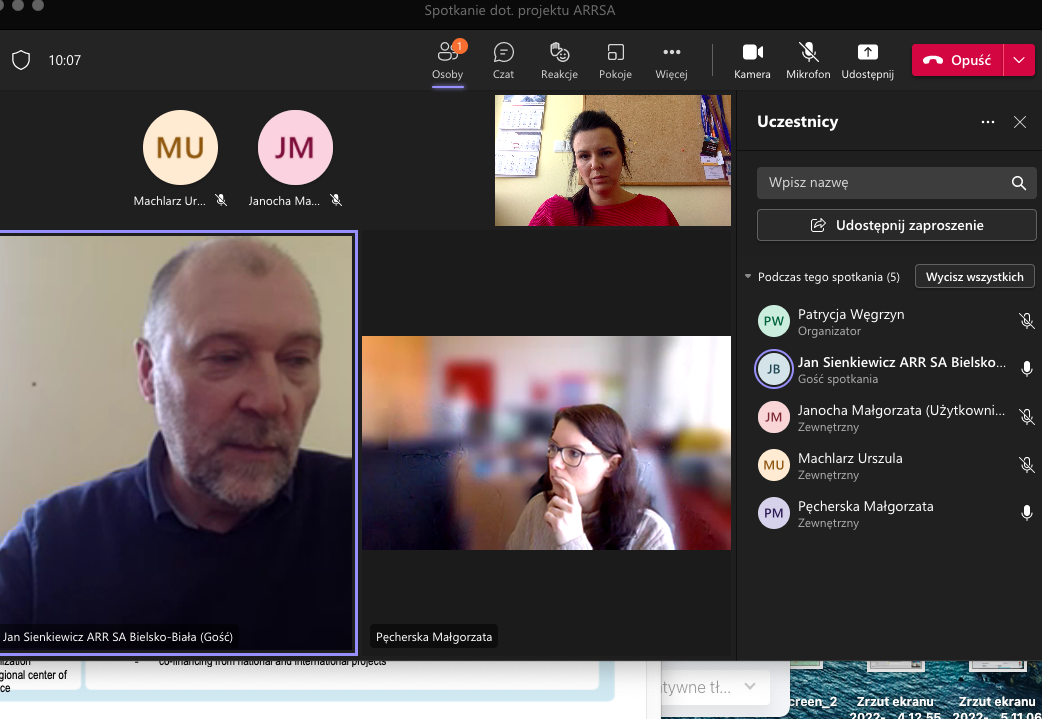Open the Czat chat panel
This screenshot has width=1042, height=719.
point(503,53)
